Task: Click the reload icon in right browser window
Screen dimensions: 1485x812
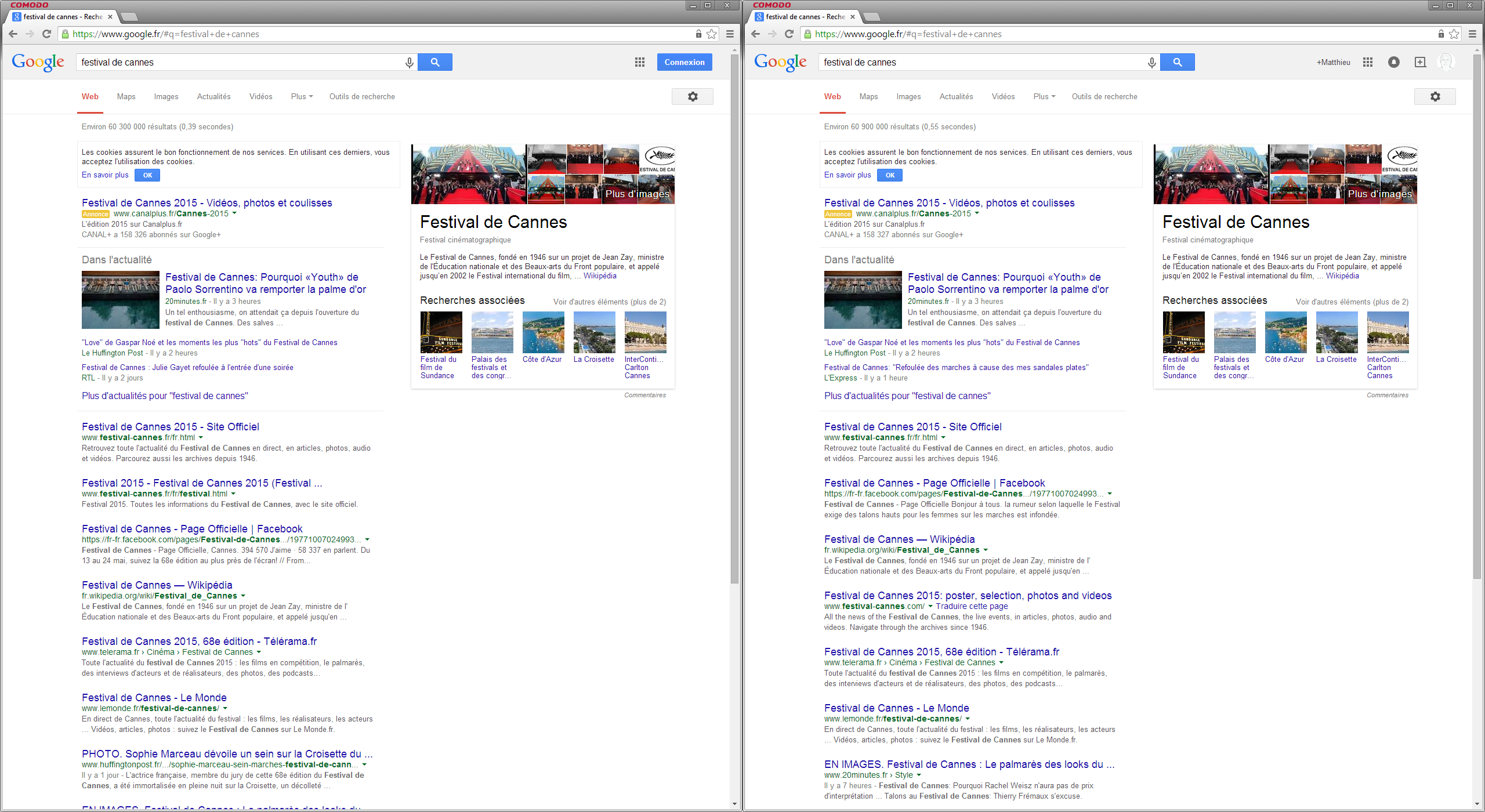Action: (x=789, y=34)
